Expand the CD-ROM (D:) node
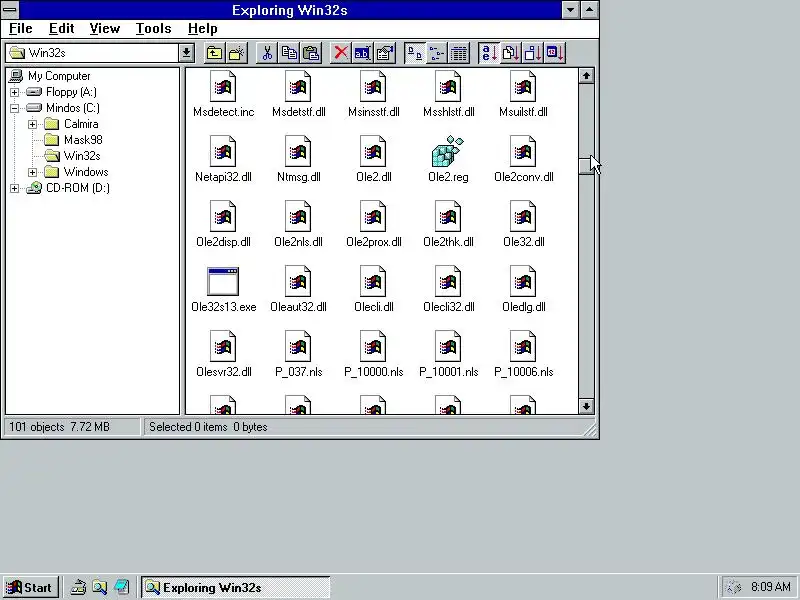 point(15,188)
